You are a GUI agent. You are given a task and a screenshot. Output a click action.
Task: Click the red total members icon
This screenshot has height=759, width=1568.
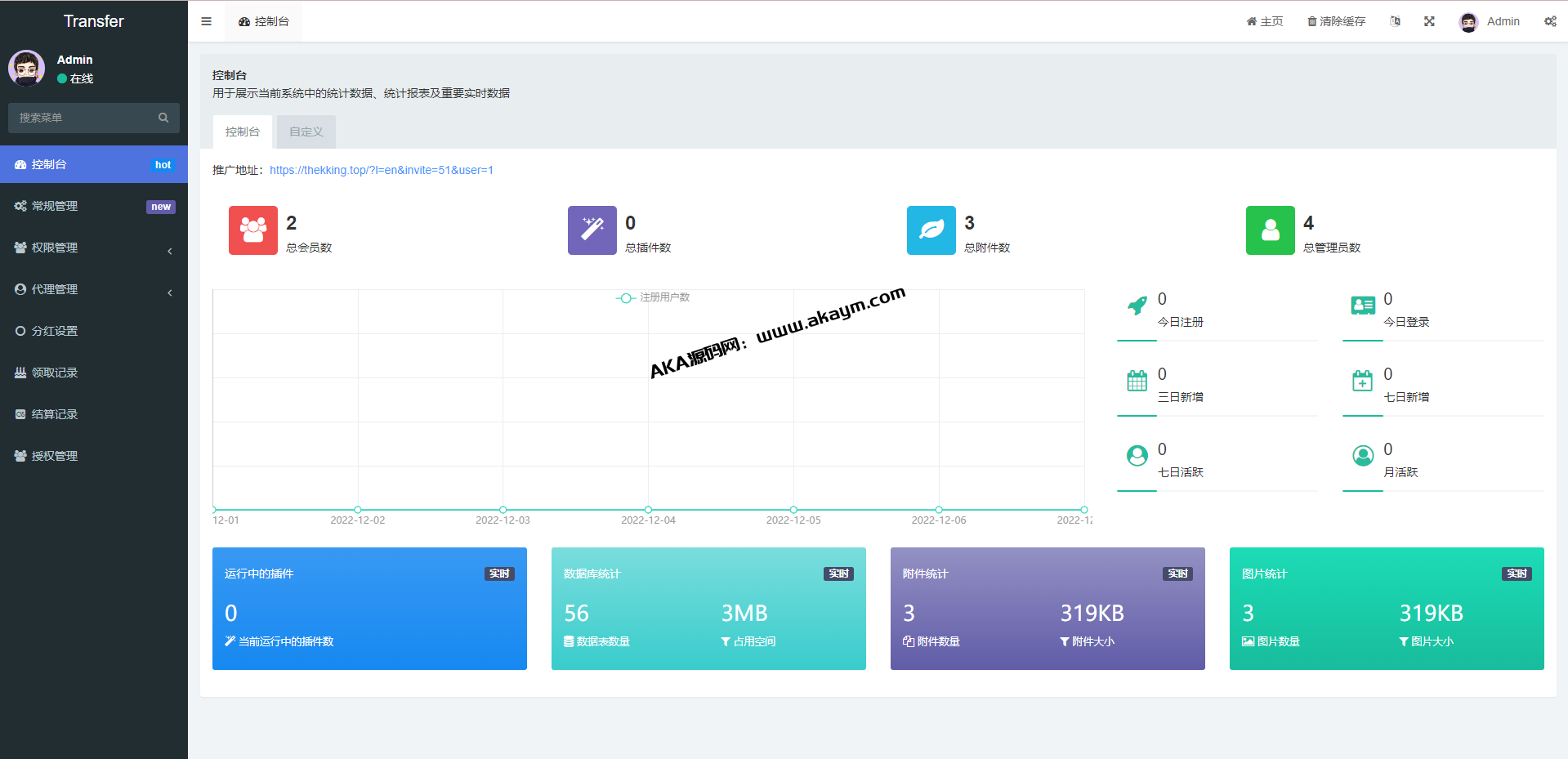pos(252,230)
